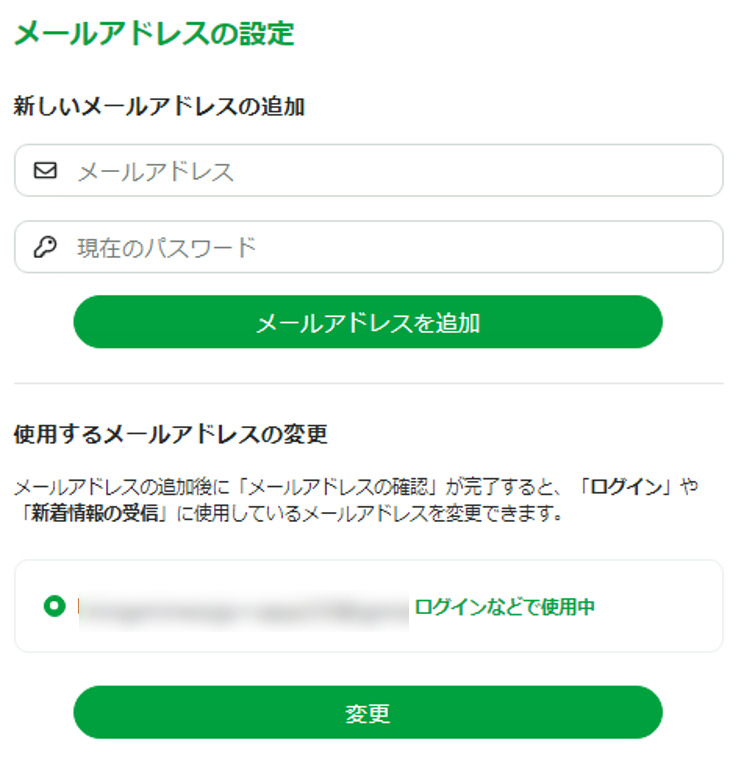Click the bold 「ログイン」 text in description
The width and height of the screenshot is (741, 770).
pyautogui.click(x=627, y=488)
